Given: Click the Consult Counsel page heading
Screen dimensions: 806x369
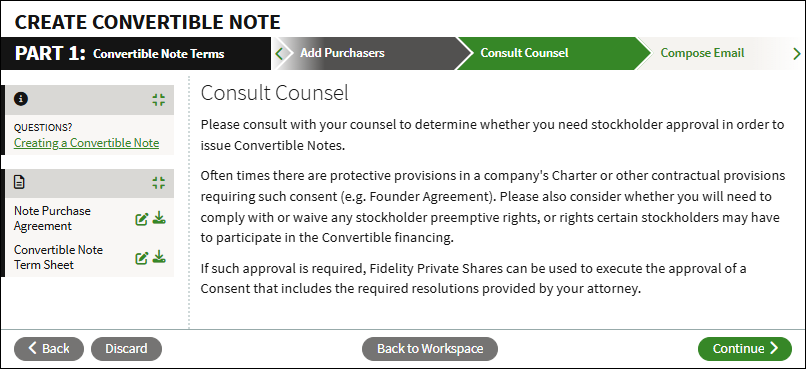Looking at the screenshot, I should [274, 93].
